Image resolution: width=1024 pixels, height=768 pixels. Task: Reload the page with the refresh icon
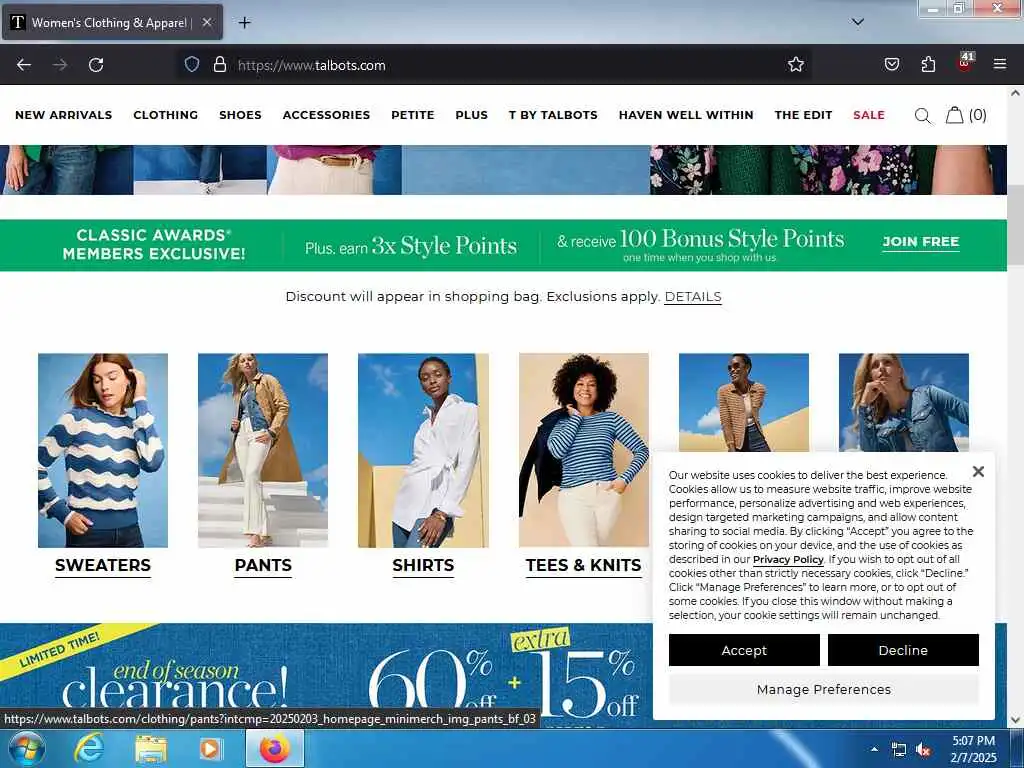pyautogui.click(x=96, y=65)
